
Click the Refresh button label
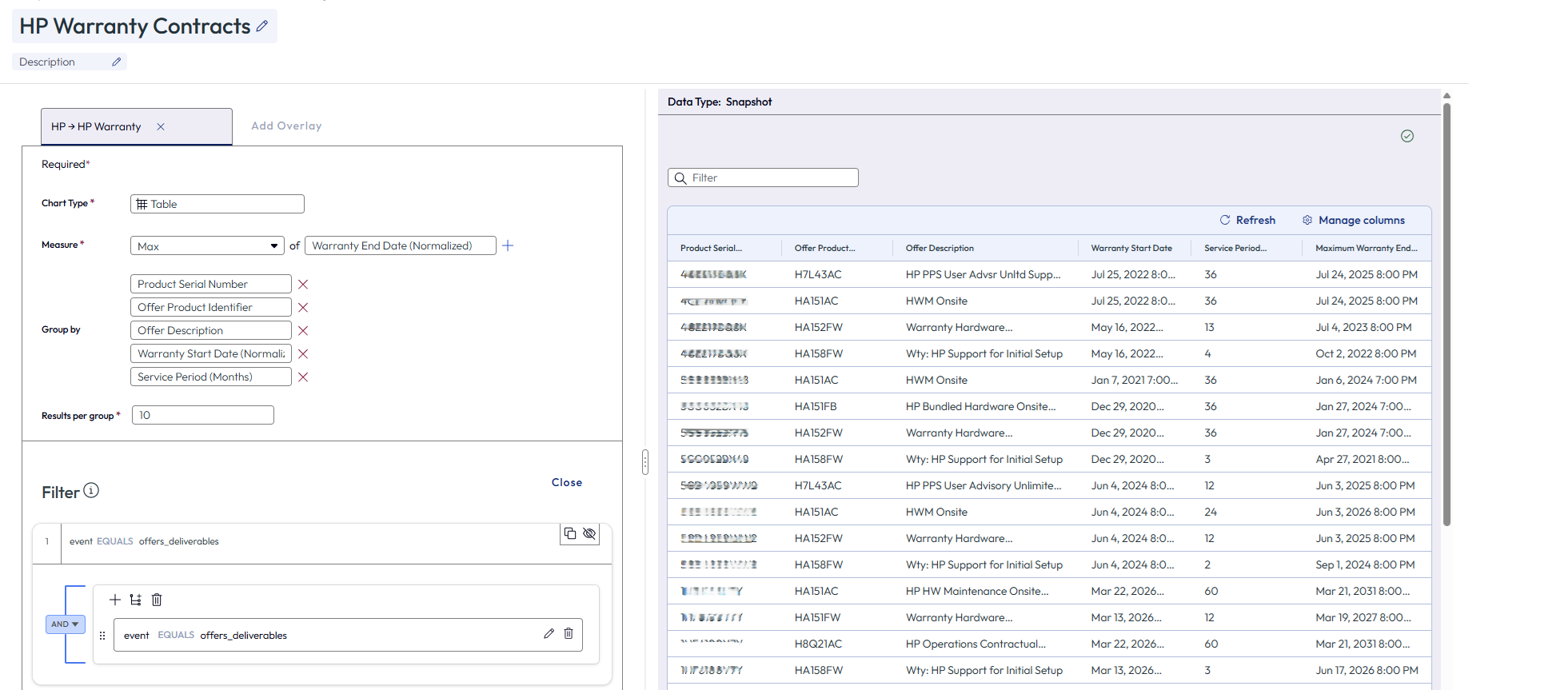(x=1255, y=220)
